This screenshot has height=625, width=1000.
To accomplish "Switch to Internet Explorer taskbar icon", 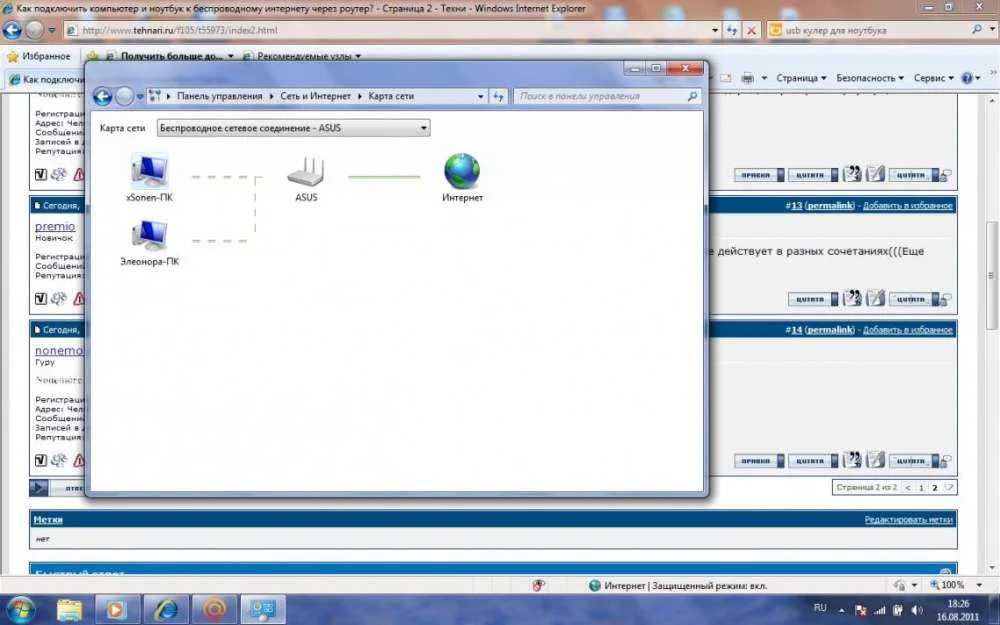I will [x=166, y=610].
